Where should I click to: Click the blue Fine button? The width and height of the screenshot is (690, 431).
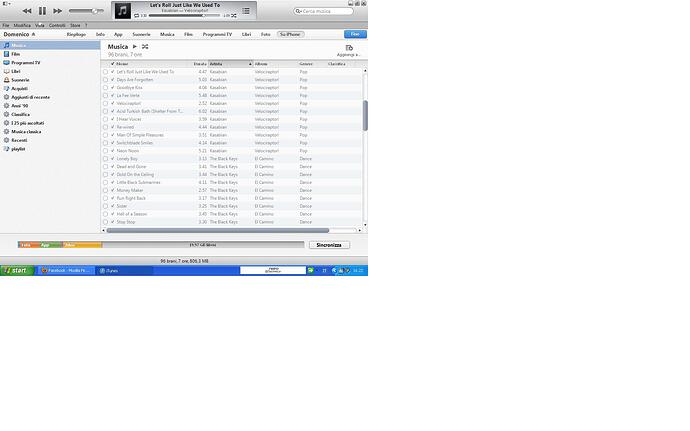(355, 34)
